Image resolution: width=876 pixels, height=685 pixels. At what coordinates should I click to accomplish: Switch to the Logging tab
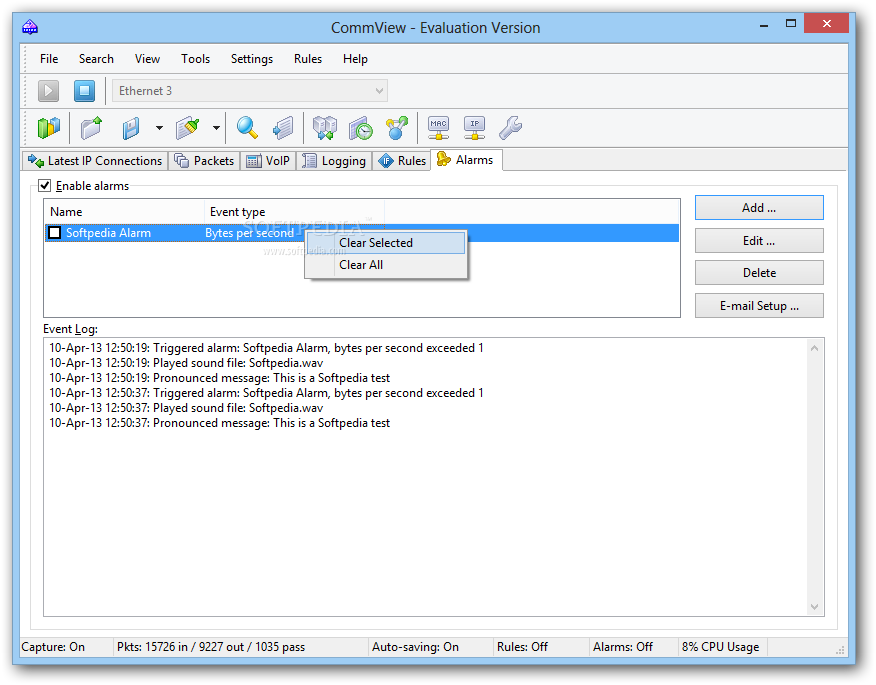pyautogui.click(x=334, y=161)
